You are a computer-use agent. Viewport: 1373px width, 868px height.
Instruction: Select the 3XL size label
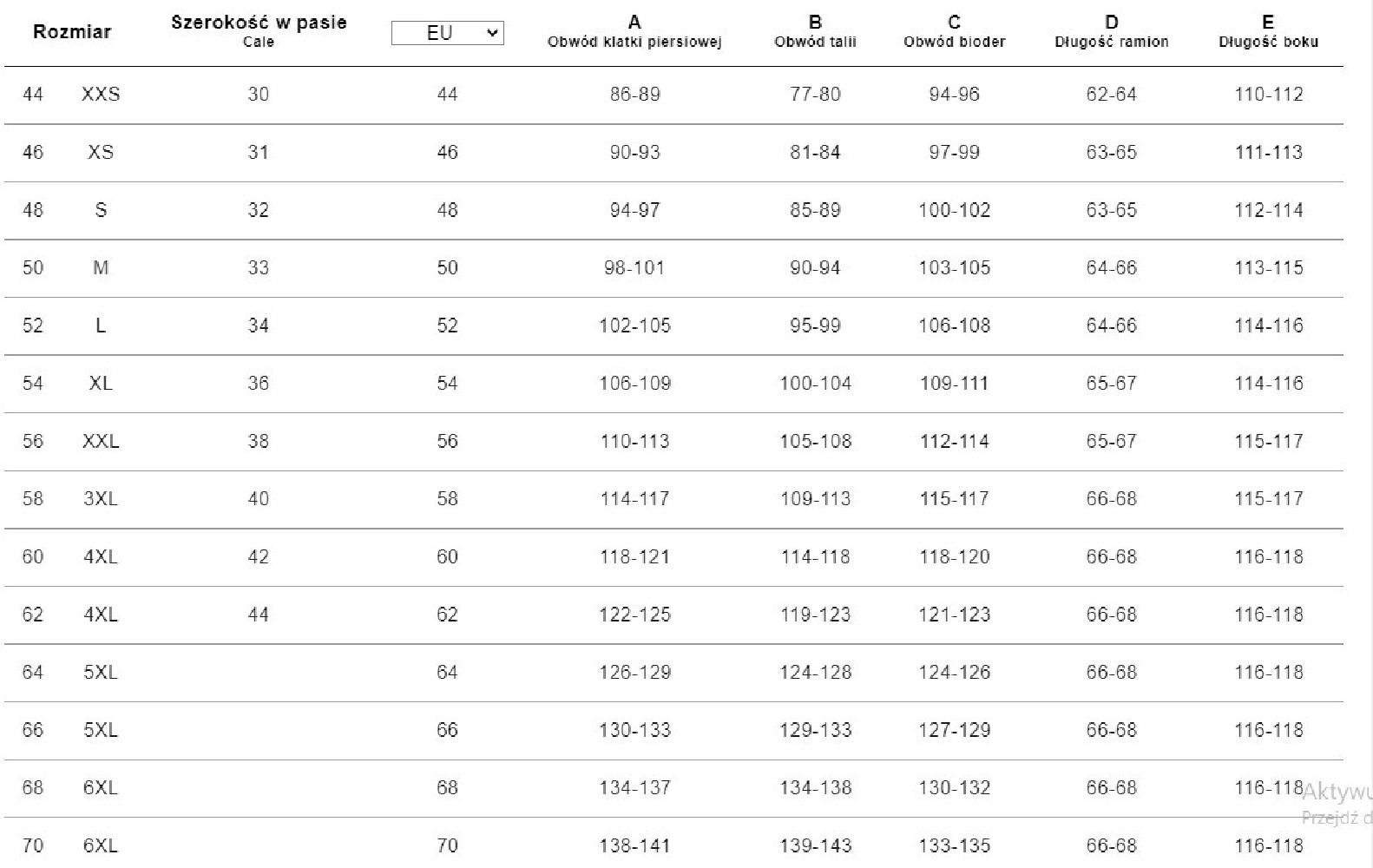[101, 499]
